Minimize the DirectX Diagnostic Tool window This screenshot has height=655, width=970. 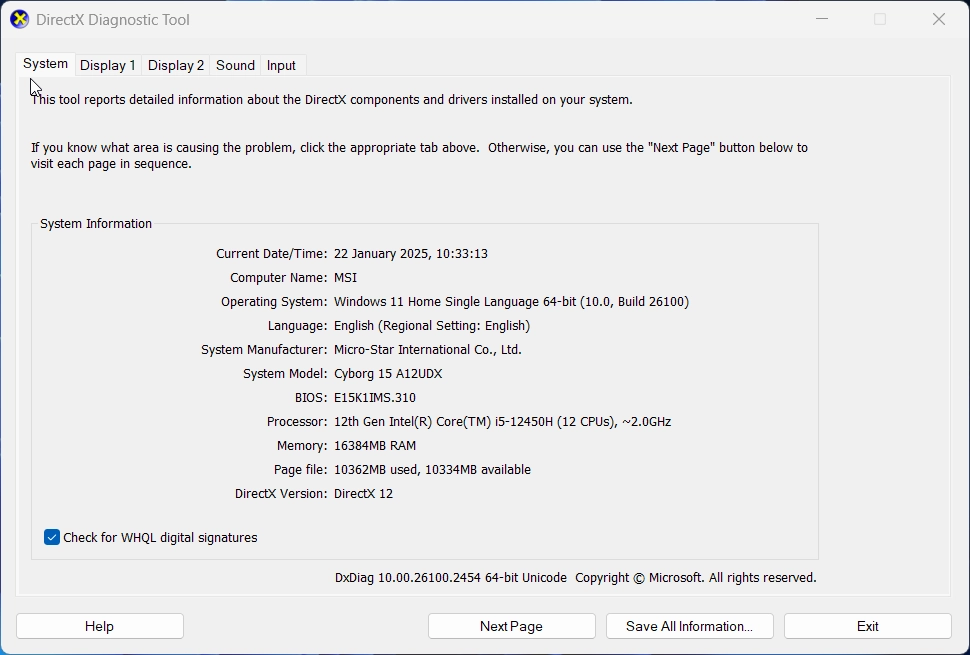tap(822, 19)
